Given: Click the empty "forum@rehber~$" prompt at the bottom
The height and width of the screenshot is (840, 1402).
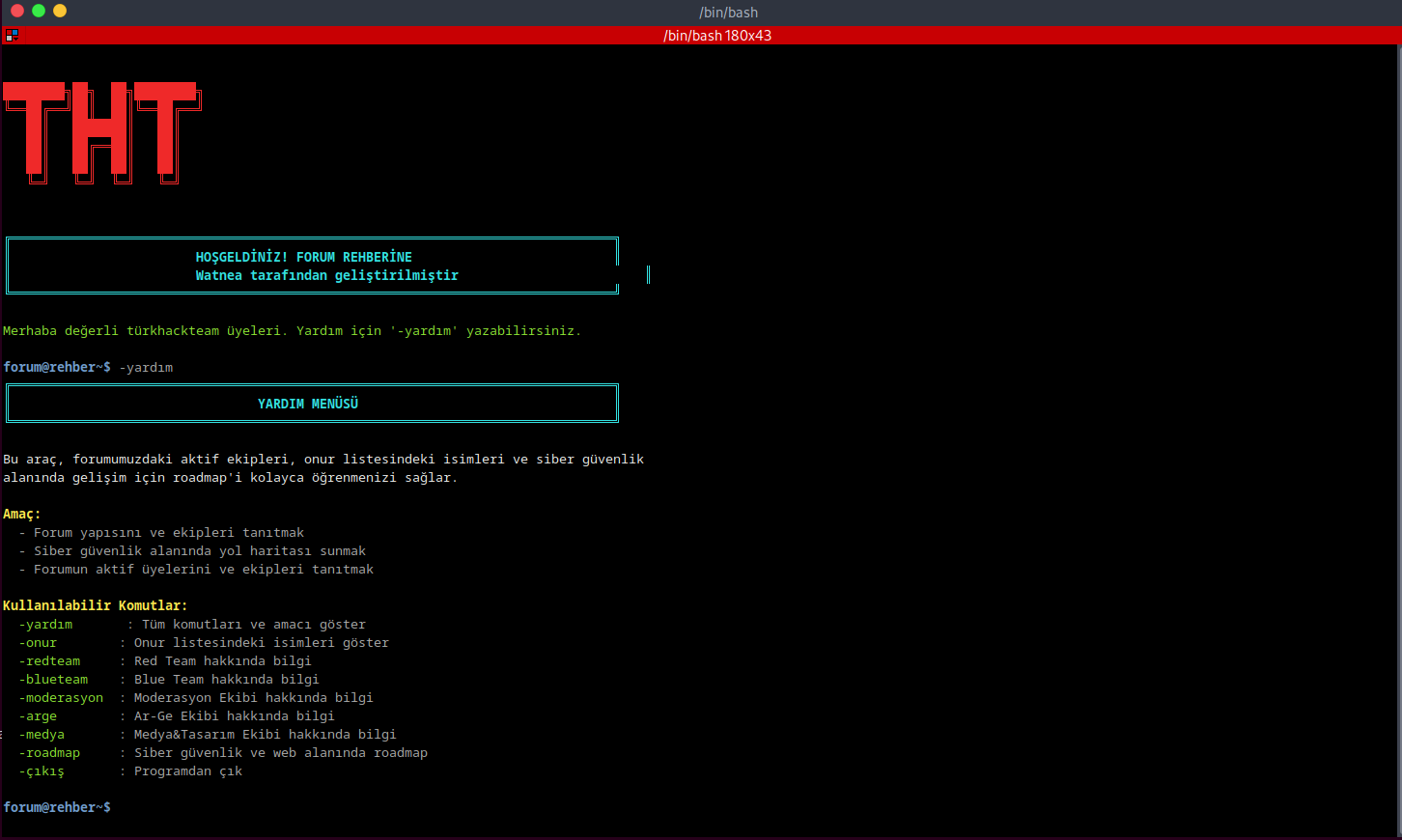Looking at the screenshot, I should point(57,807).
